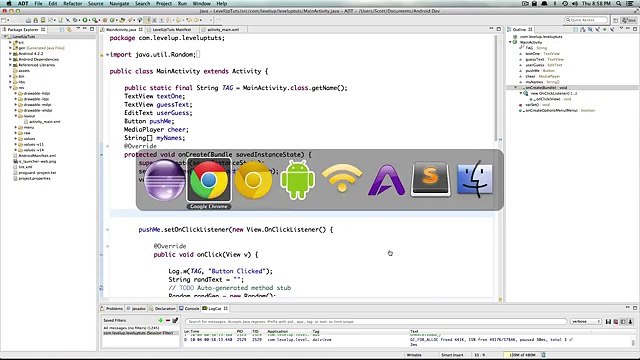Select the Finder icon in app switcher
Screen dimensions: 640x360
coord(475,179)
